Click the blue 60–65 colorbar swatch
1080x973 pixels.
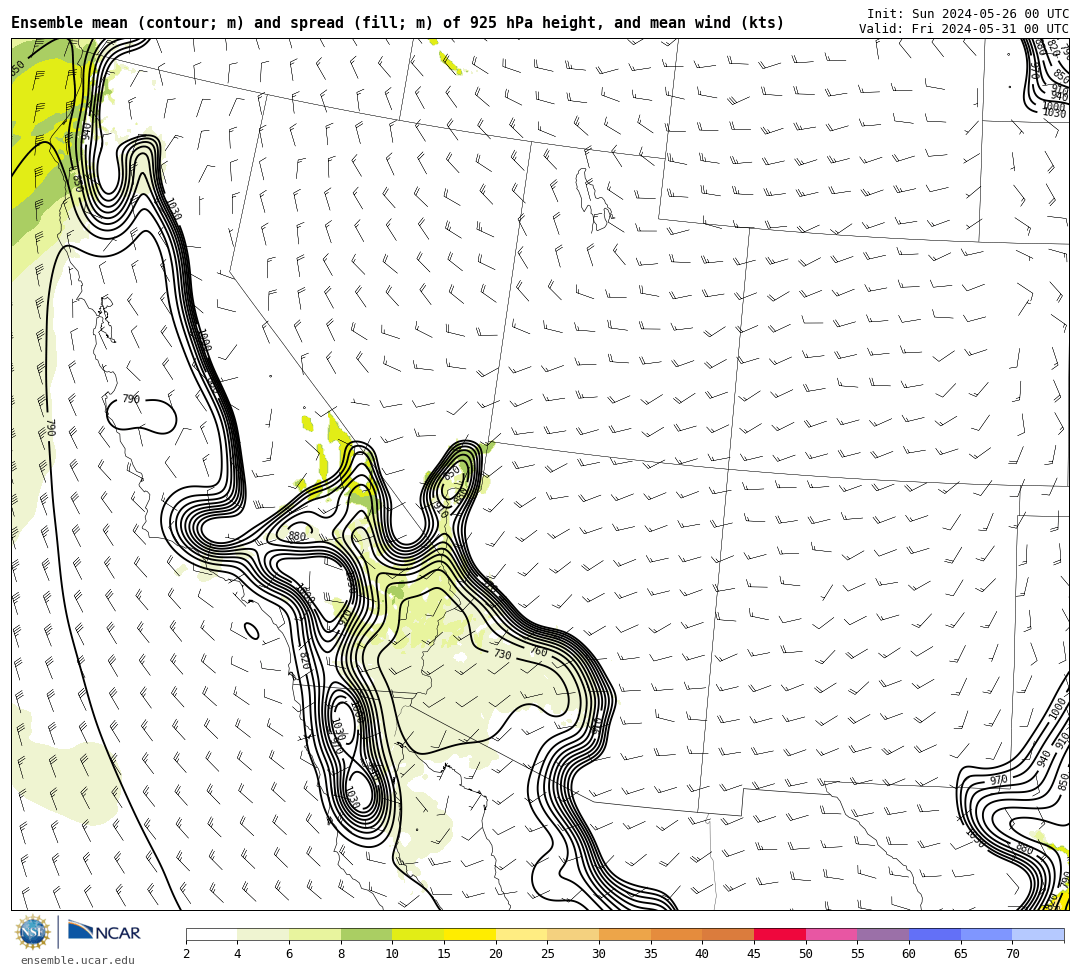(x=935, y=934)
